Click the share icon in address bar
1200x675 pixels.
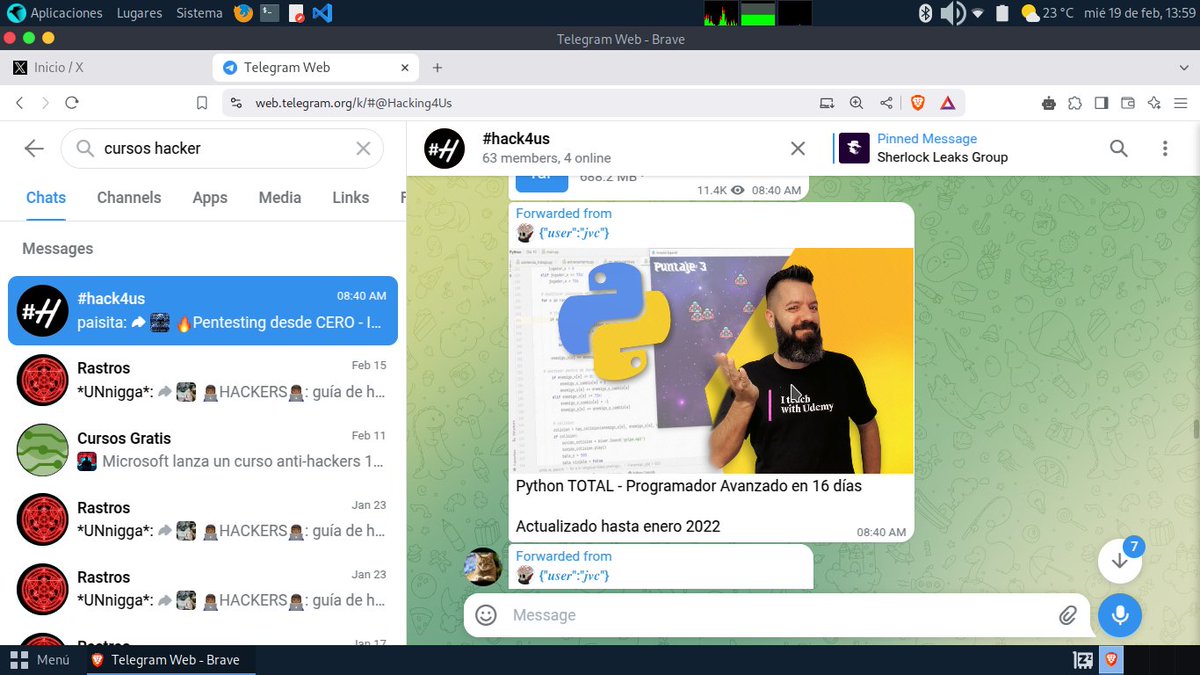886,102
